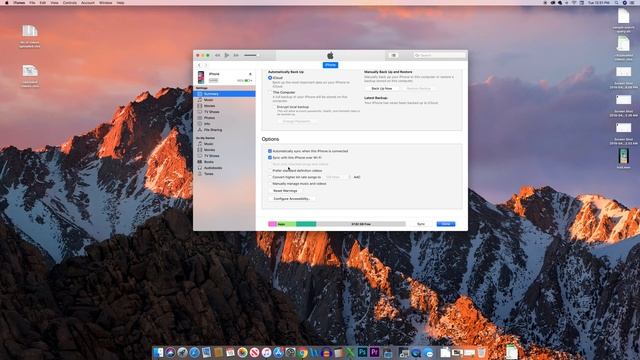Open Summary in iTunes sidebar
640x360 pixels.
click(224, 94)
